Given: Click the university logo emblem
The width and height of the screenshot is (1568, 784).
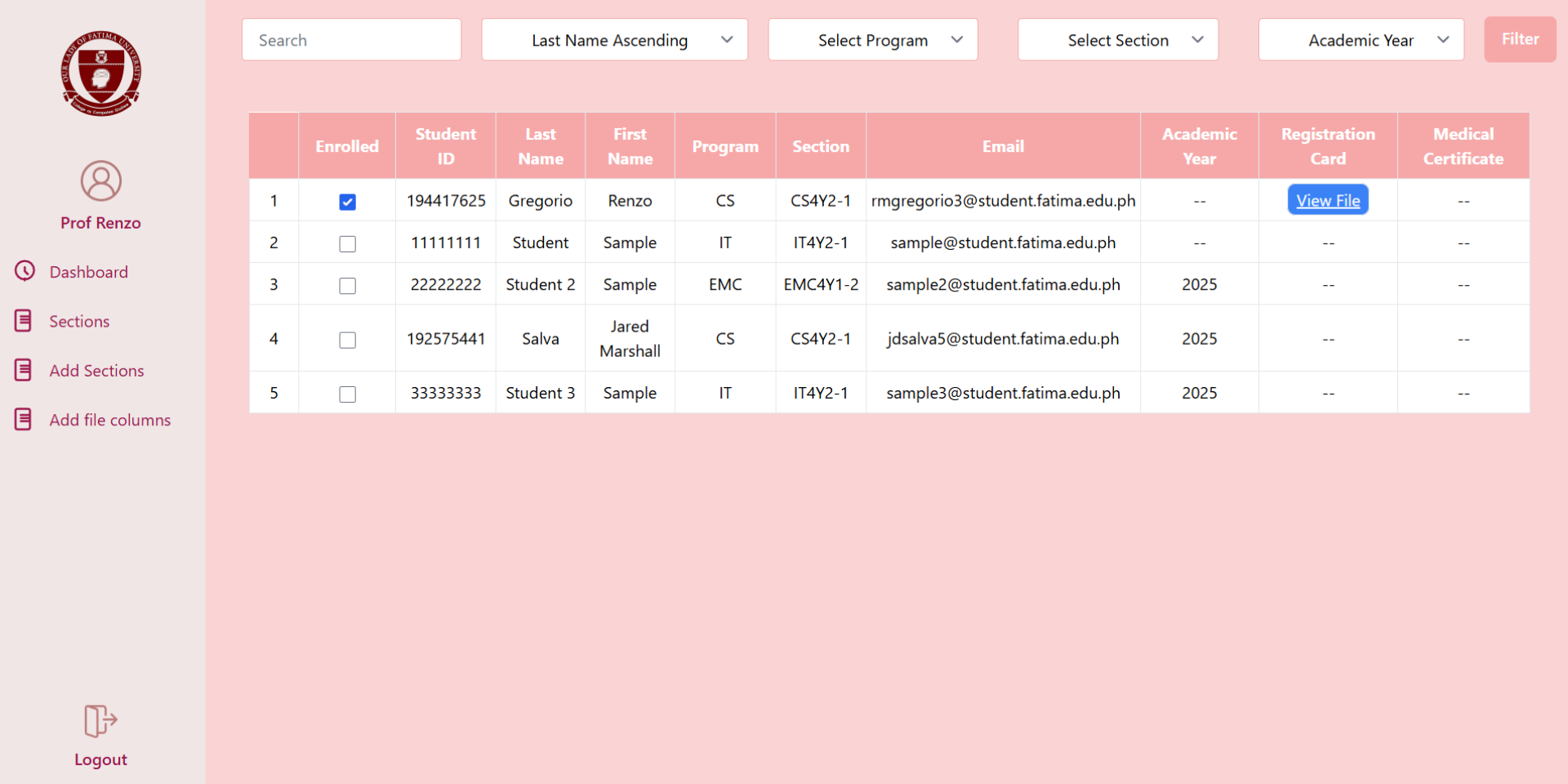Looking at the screenshot, I should 100,73.
